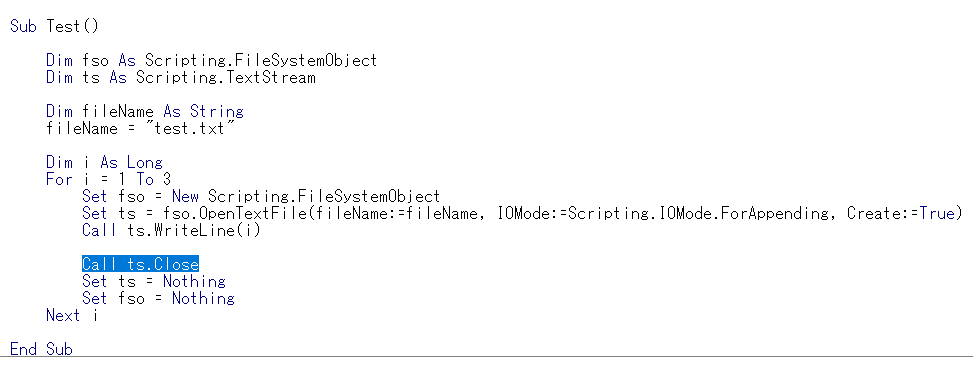Click the Dim fileName As String line
The height and width of the screenshot is (381, 973).
[x=145, y=112]
